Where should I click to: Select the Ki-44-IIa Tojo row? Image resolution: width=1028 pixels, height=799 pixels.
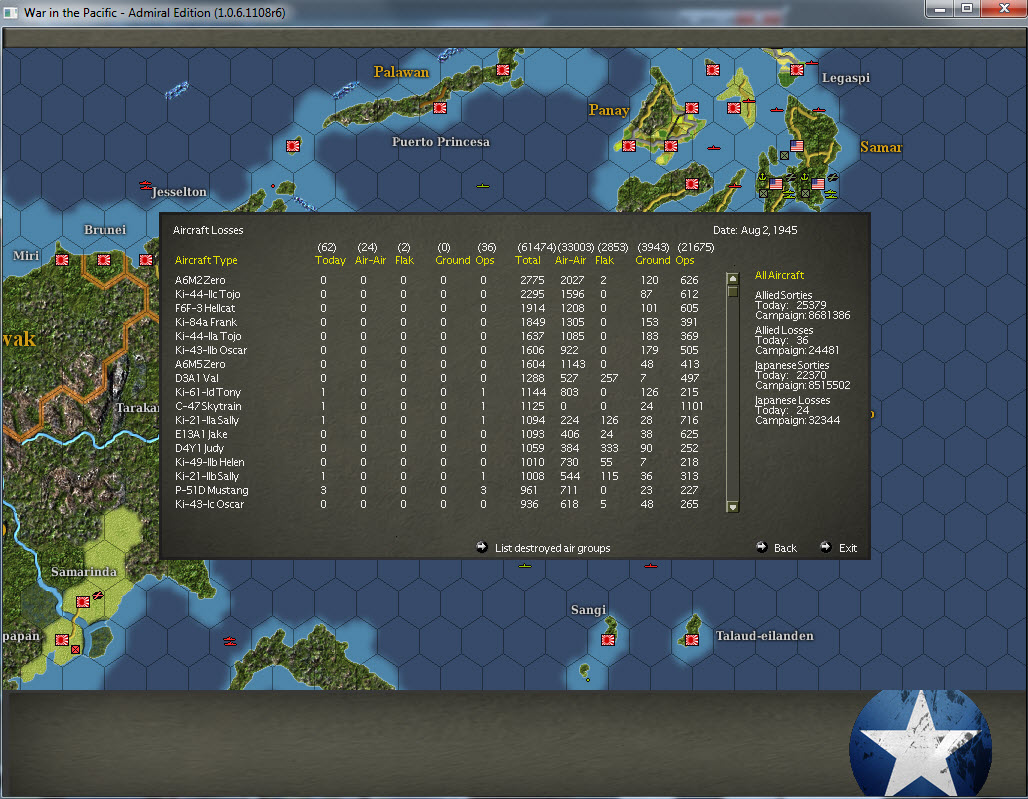pos(439,336)
